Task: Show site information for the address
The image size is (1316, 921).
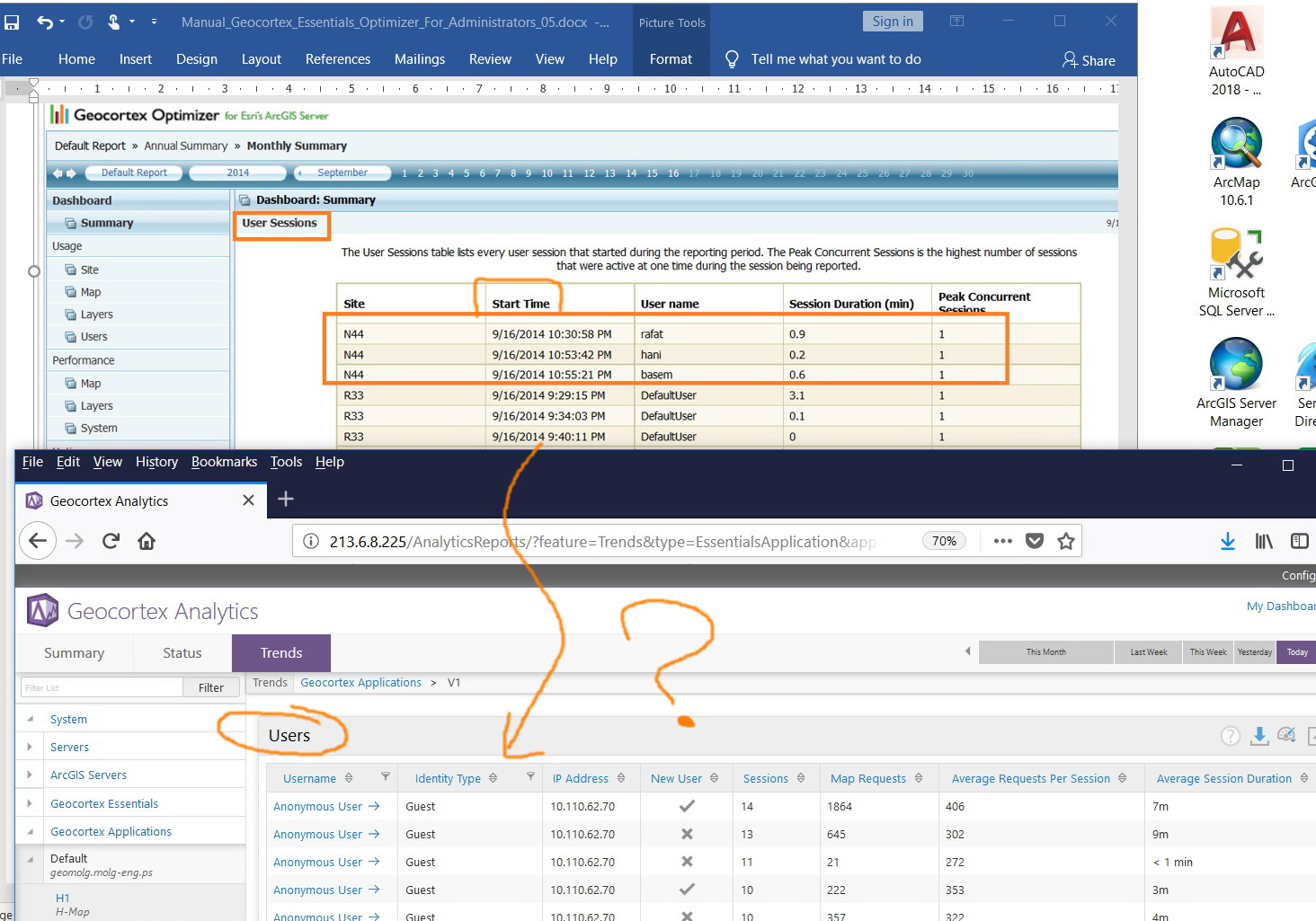Action: tap(311, 541)
